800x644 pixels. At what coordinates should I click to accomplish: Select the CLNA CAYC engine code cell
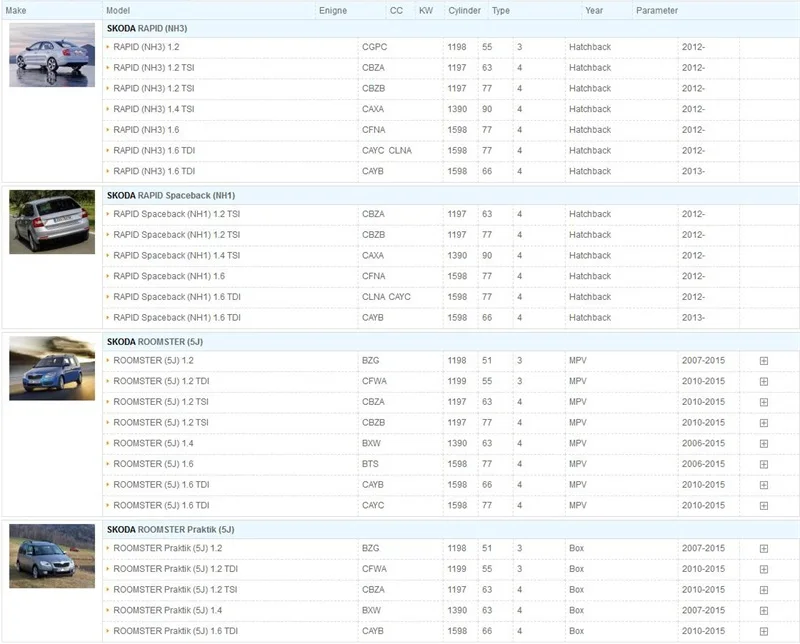[x=386, y=297]
